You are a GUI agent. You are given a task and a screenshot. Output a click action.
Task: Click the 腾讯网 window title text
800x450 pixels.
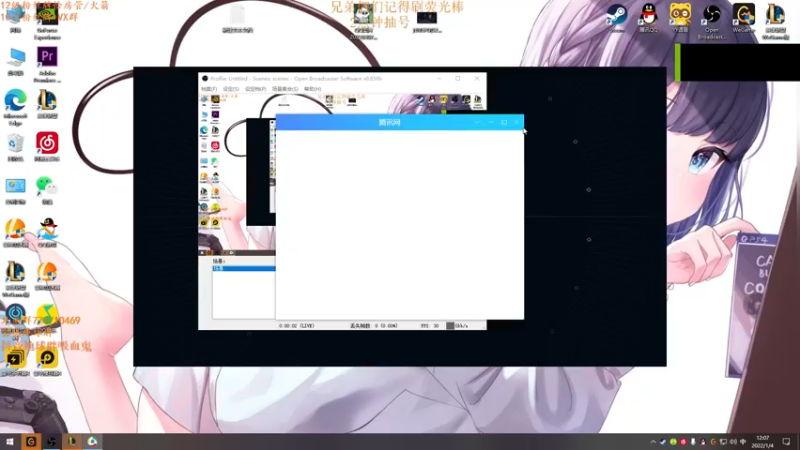[x=389, y=122]
